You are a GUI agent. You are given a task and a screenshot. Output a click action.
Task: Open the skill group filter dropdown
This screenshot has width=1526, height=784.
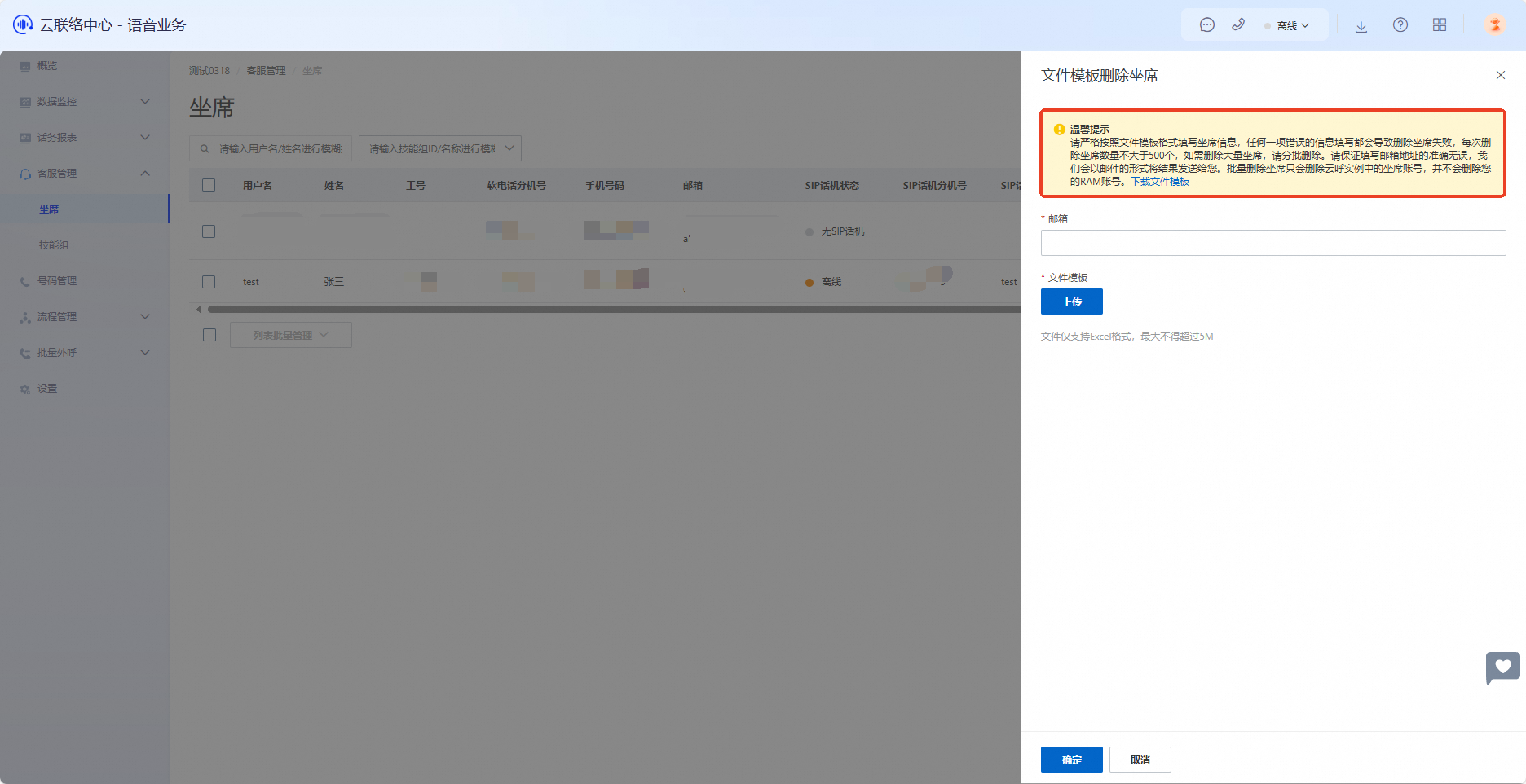[x=440, y=148]
